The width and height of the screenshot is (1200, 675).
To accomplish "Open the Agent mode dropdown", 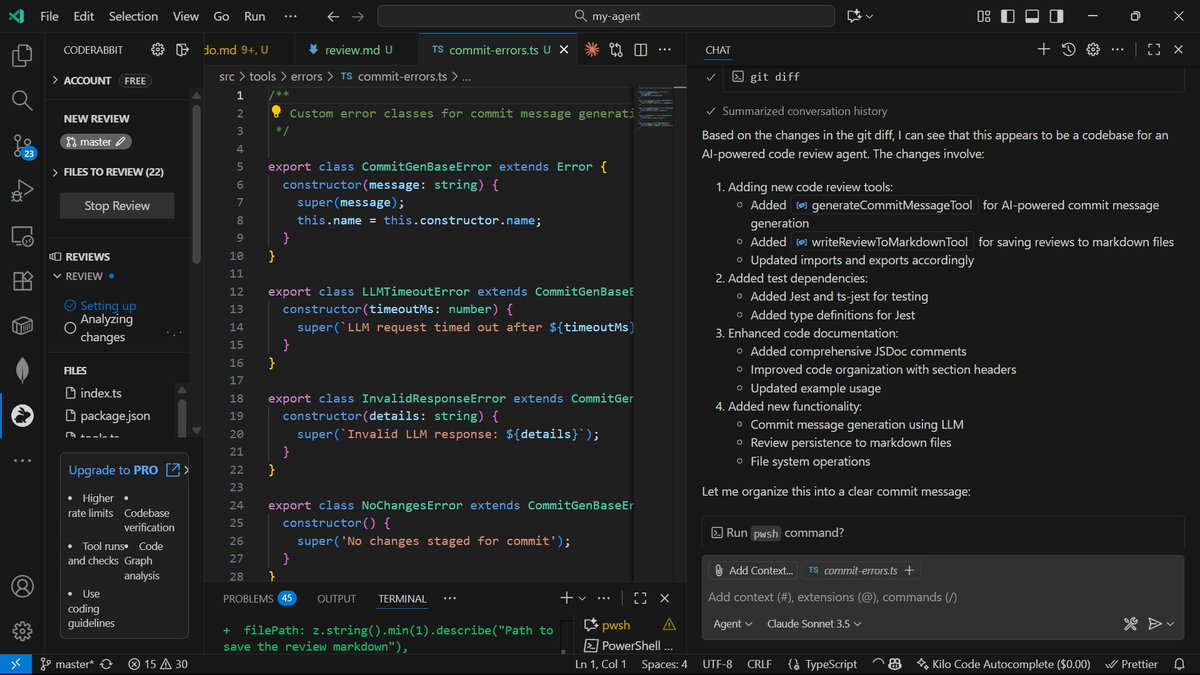I will [734, 623].
